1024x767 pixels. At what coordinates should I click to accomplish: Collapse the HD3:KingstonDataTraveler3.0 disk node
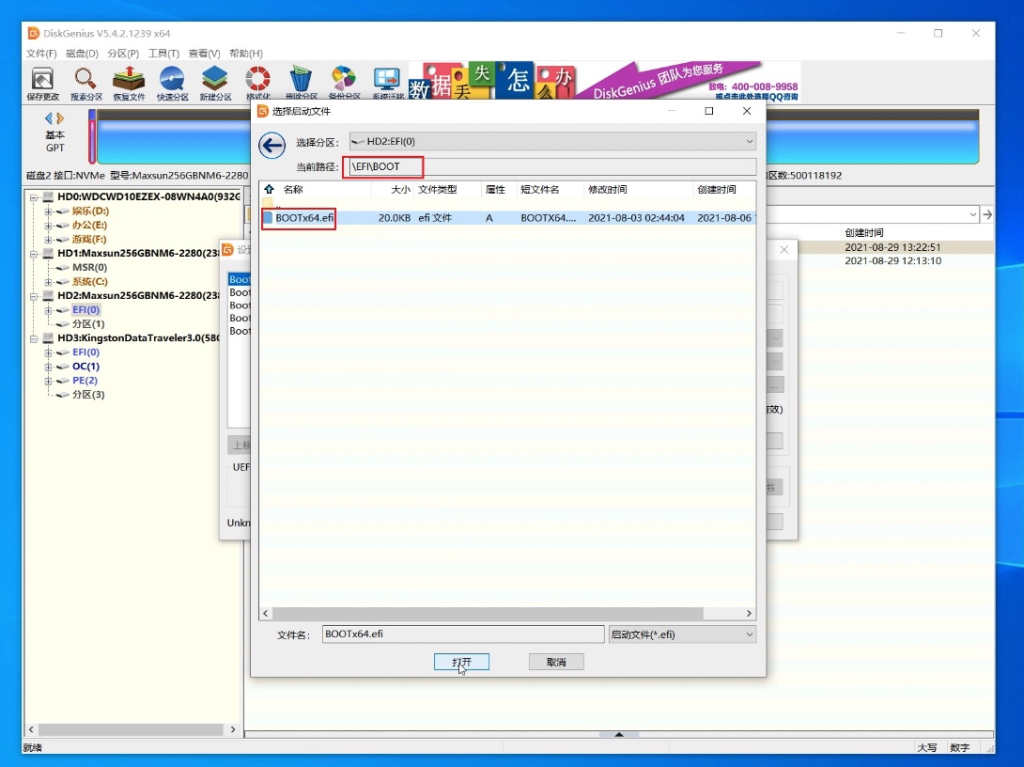35,338
